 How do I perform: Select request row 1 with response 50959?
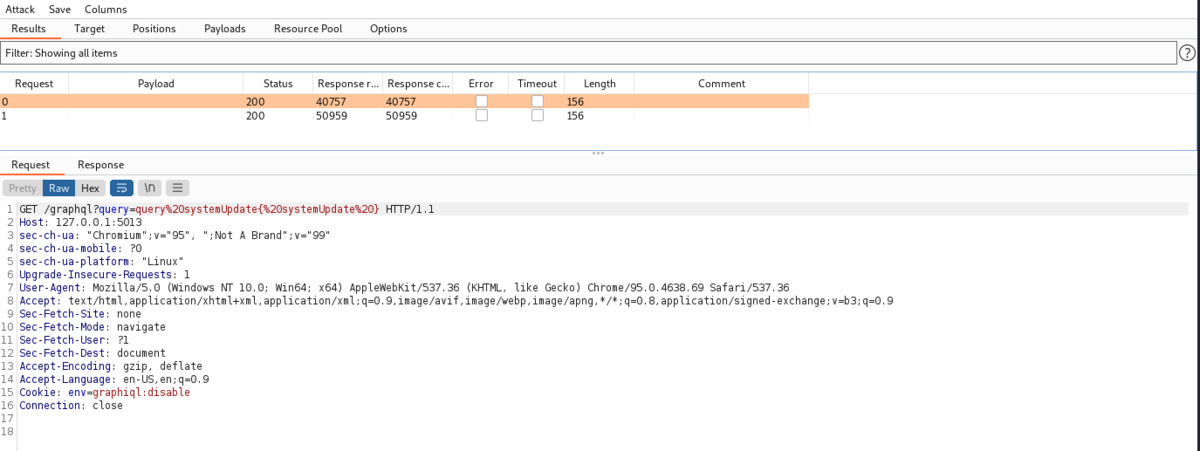point(404,116)
